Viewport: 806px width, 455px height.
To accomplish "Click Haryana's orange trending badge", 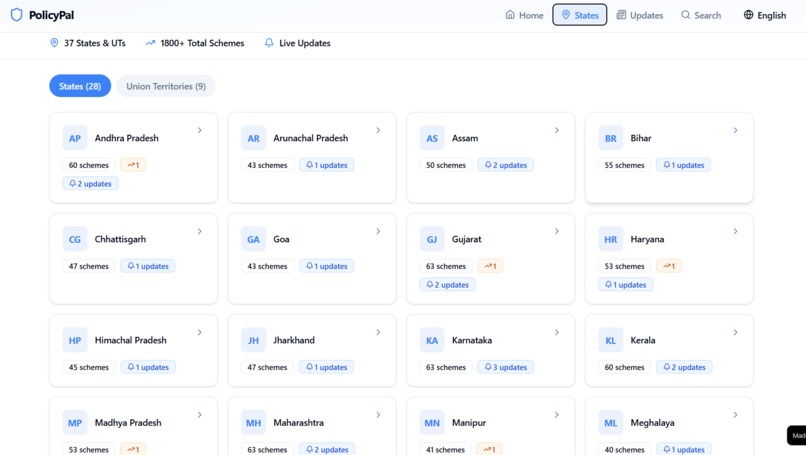I will coord(669,266).
